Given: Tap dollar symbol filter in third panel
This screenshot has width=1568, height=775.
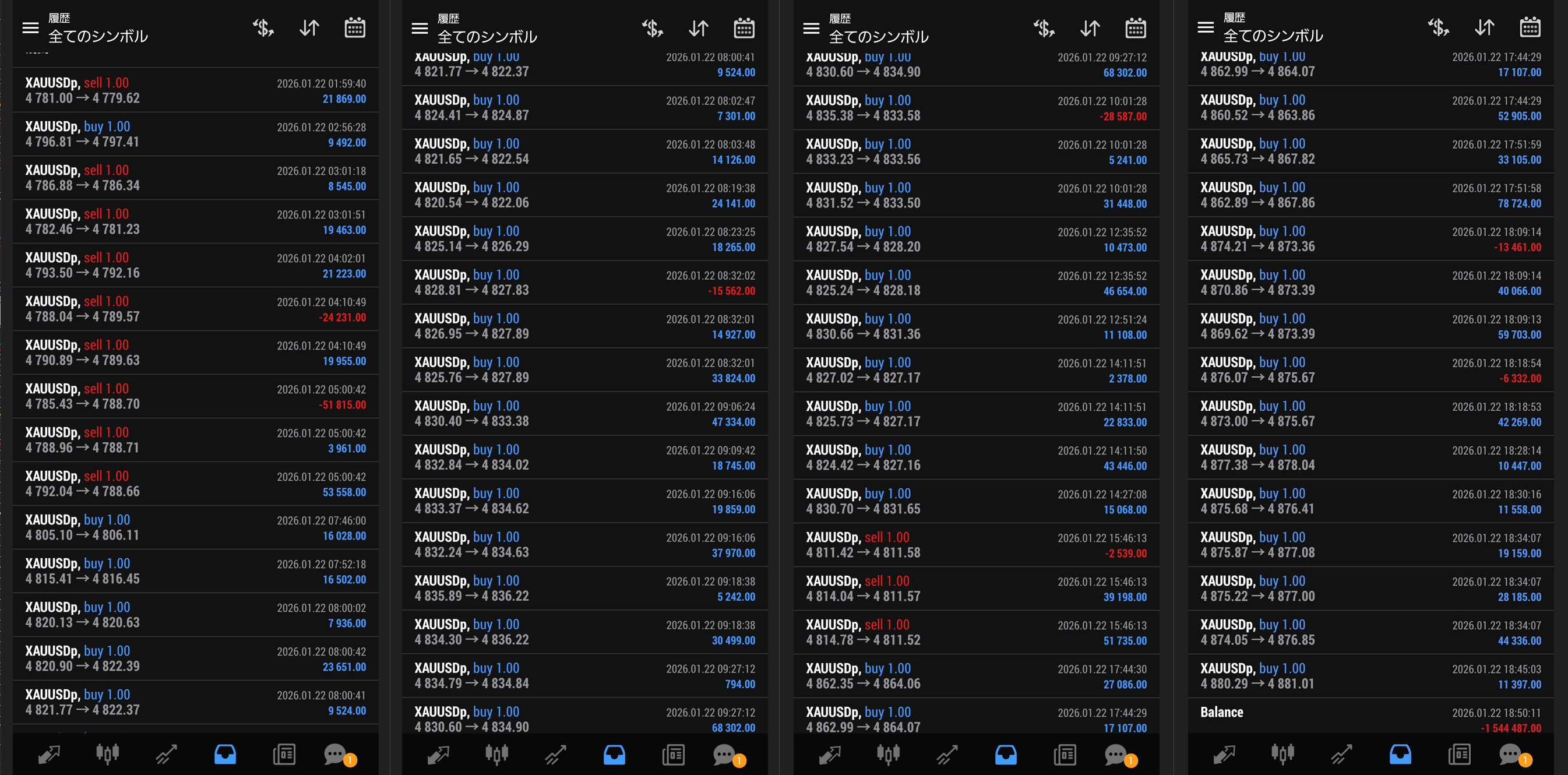Looking at the screenshot, I should coord(1044,29).
